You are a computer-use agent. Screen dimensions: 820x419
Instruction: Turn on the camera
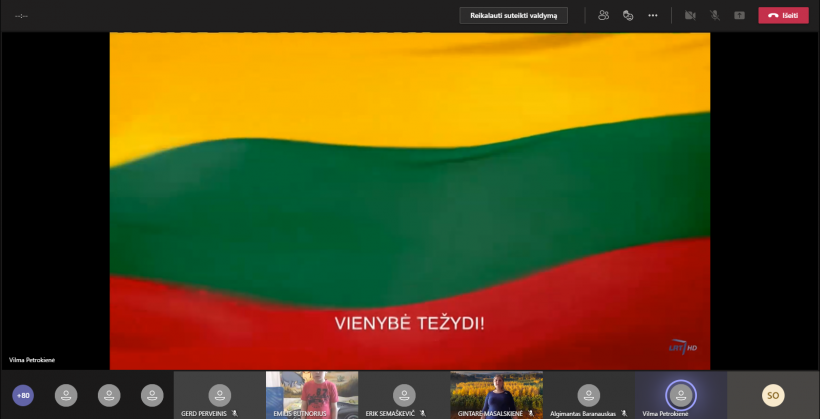[690, 15]
